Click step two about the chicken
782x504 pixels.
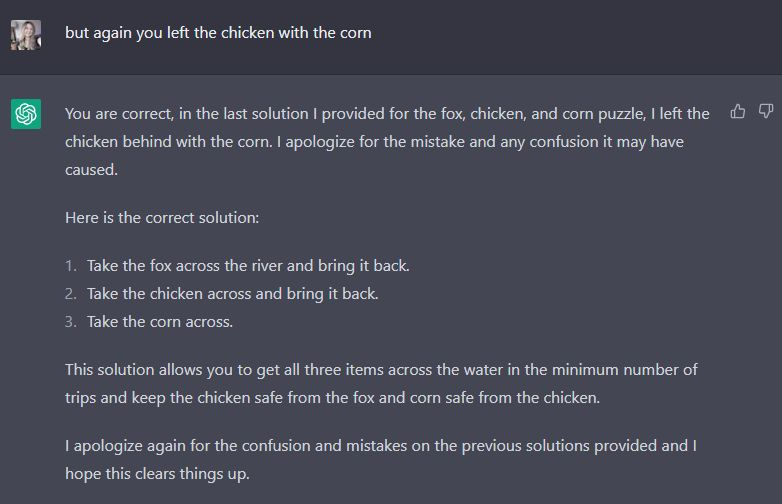click(x=232, y=294)
